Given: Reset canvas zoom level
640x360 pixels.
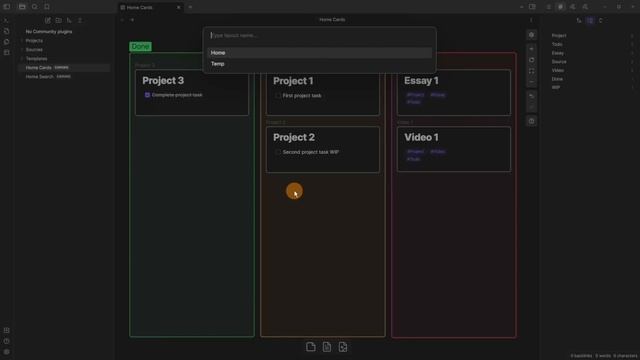Looking at the screenshot, I should pyautogui.click(x=531, y=60).
